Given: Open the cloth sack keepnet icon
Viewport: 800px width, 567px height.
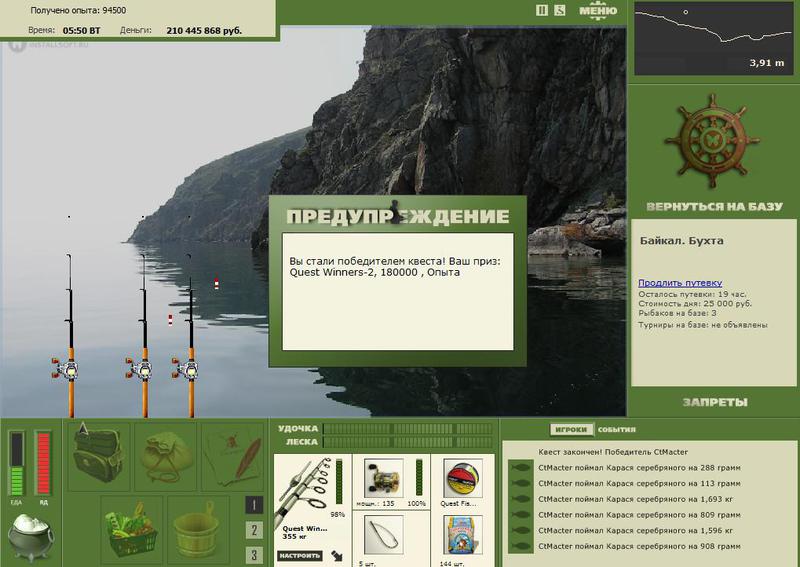Looking at the screenshot, I should coord(166,457).
